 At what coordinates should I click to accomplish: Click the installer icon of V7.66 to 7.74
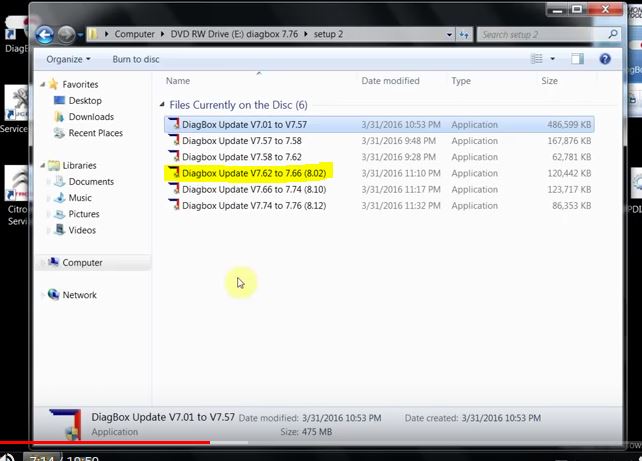(174, 188)
